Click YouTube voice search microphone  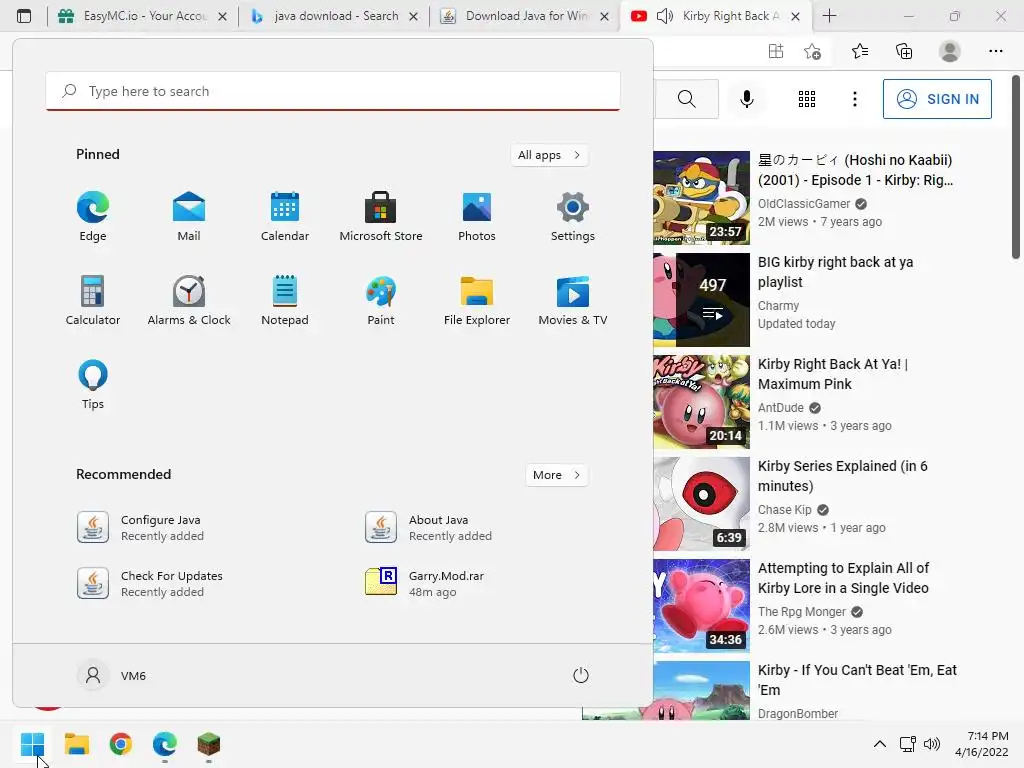click(746, 99)
